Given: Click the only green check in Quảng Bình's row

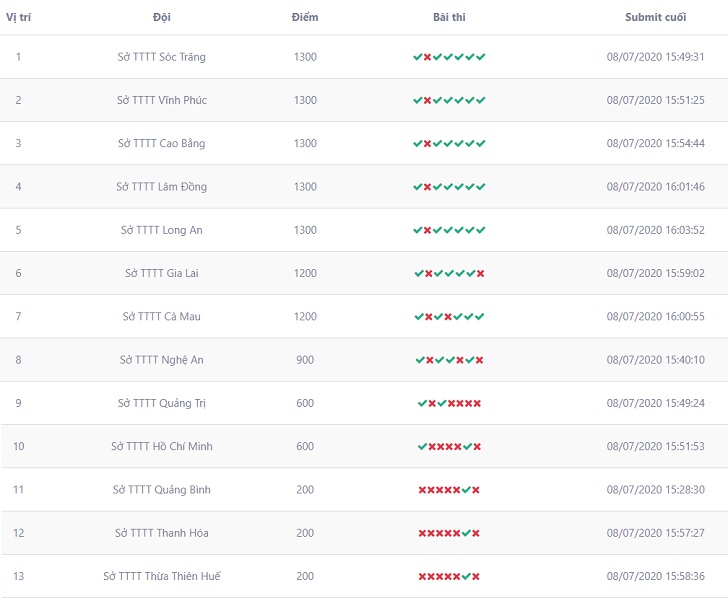Looking at the screenshot, I should click(x=466, y=490).
